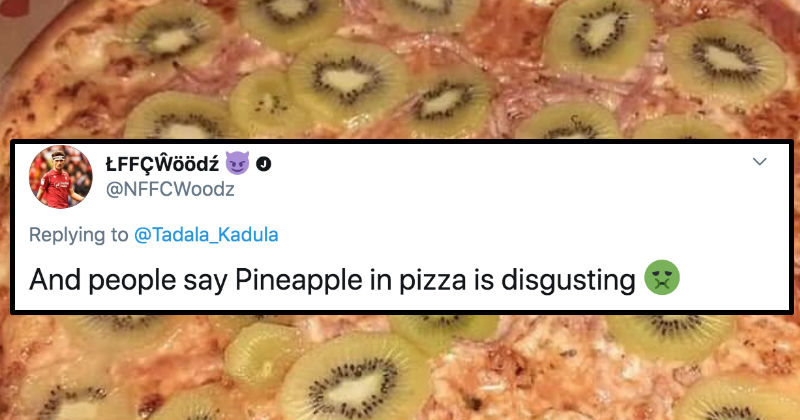The height and width of the screenshot is (420, 800).
Task: Click the large kiwi slice in top-right corner
Action: point(726,59)
